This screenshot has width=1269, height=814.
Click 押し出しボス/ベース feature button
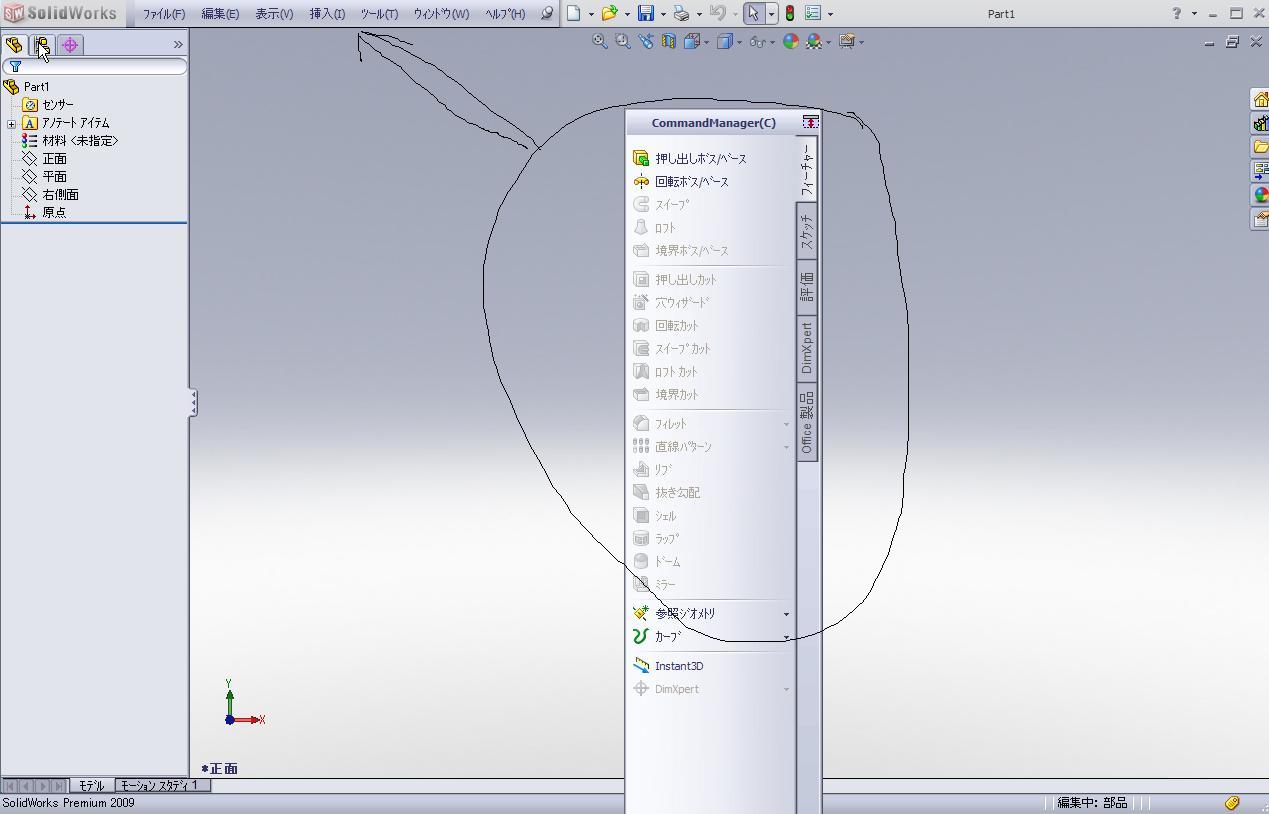coord(690,158)
